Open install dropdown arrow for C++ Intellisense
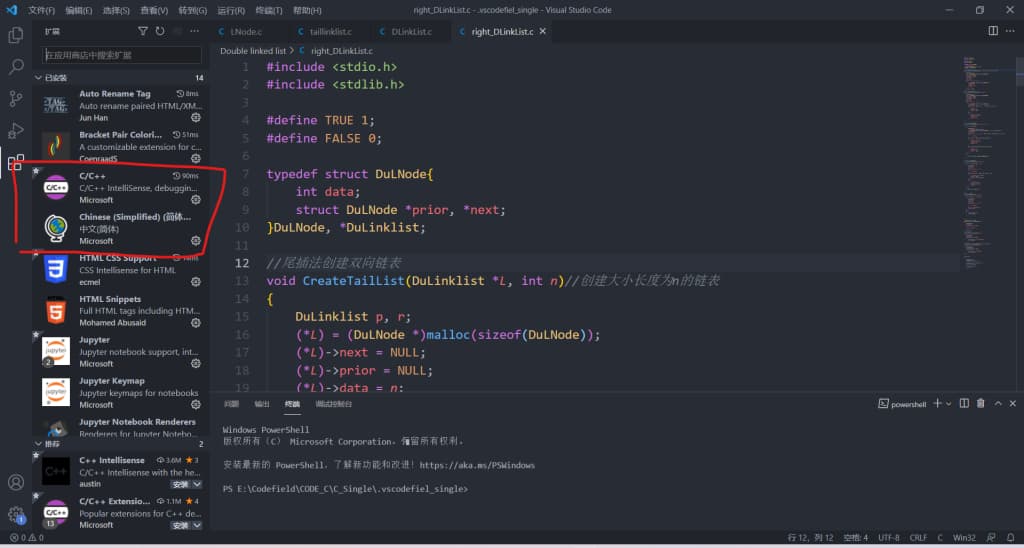The image size is (1024, 548). 197,485
